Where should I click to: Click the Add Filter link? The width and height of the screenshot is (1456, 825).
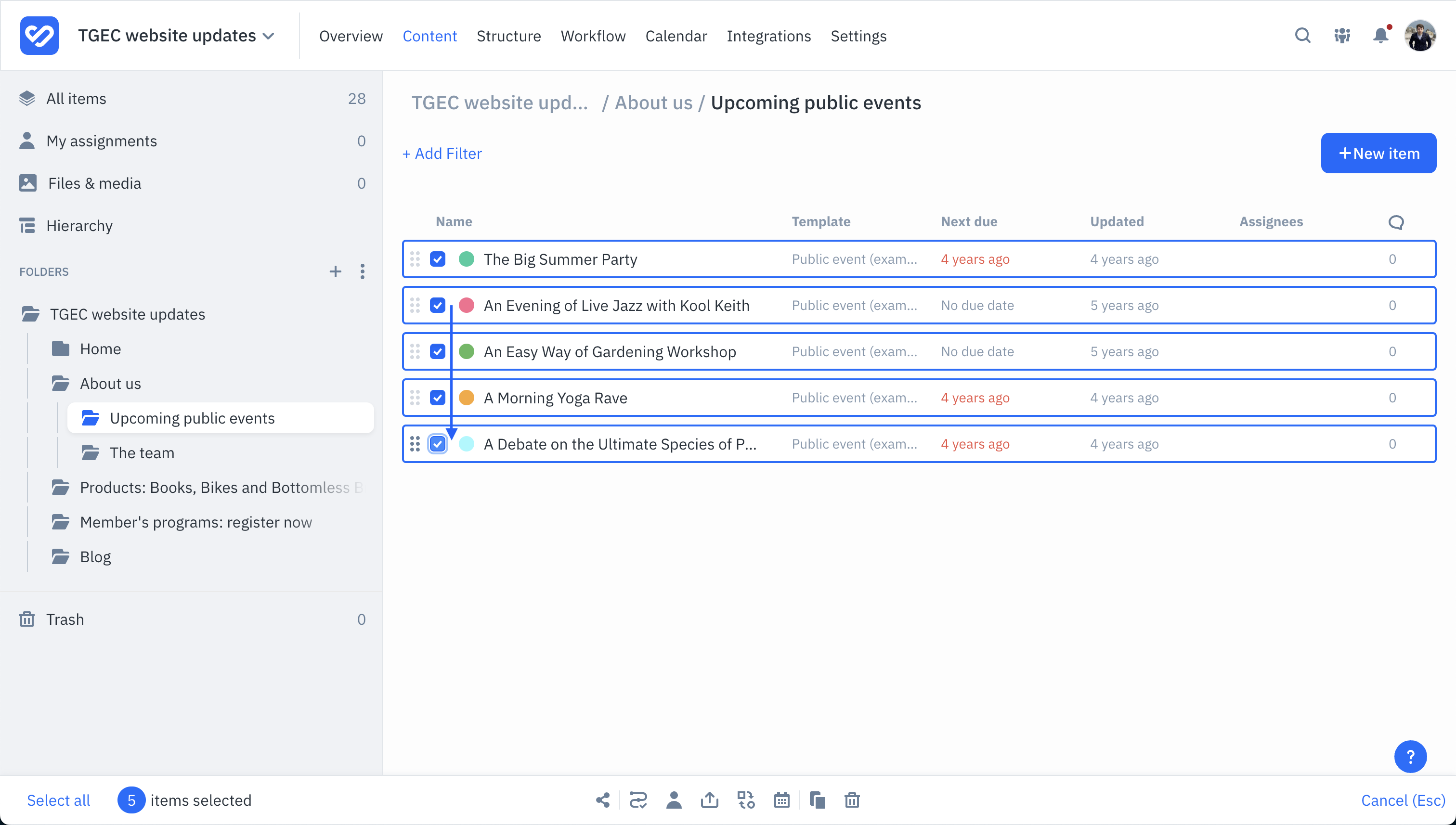[442, 153]
